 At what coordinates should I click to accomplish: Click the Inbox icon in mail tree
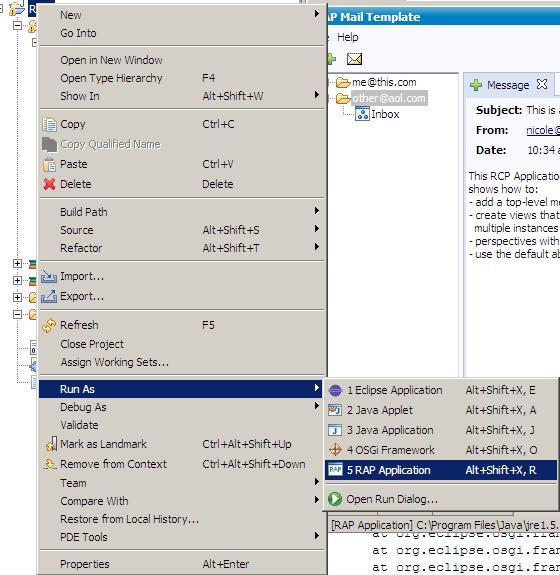362,114
